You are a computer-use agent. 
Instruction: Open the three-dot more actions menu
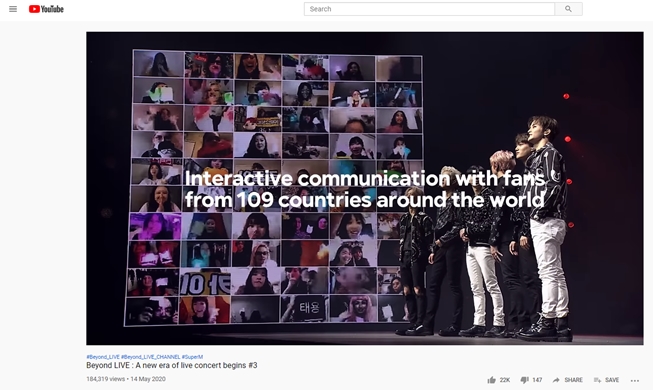coord(635,380)
